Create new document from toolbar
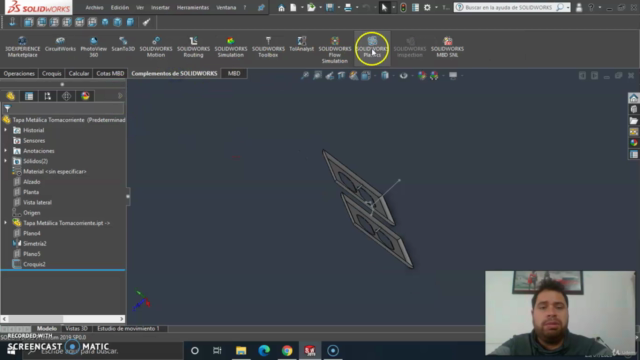This screenshot has height=360, width=640. (293, 7)
